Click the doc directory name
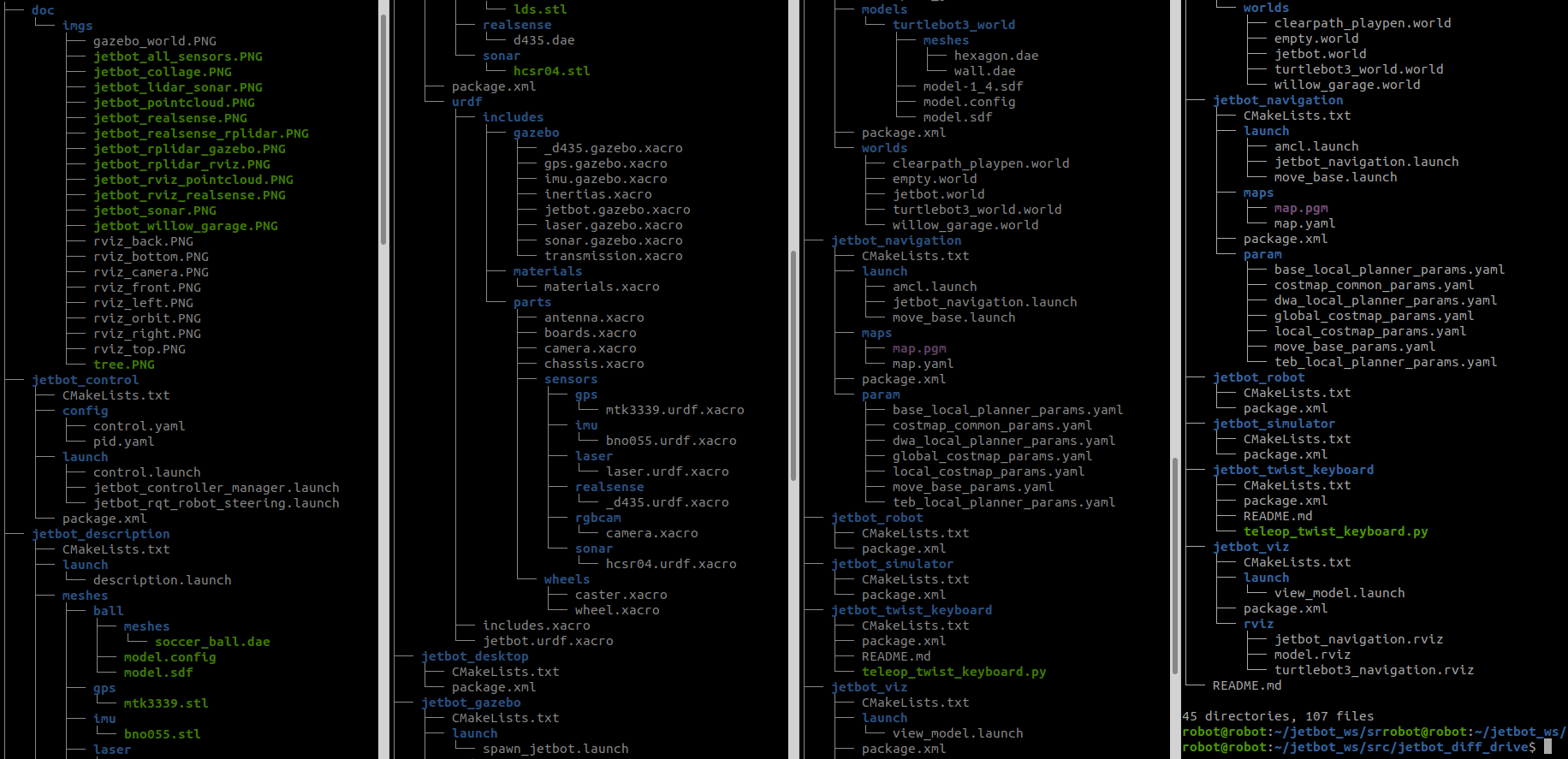Viewport: 1568px width, 759px height. coord(43,10)
